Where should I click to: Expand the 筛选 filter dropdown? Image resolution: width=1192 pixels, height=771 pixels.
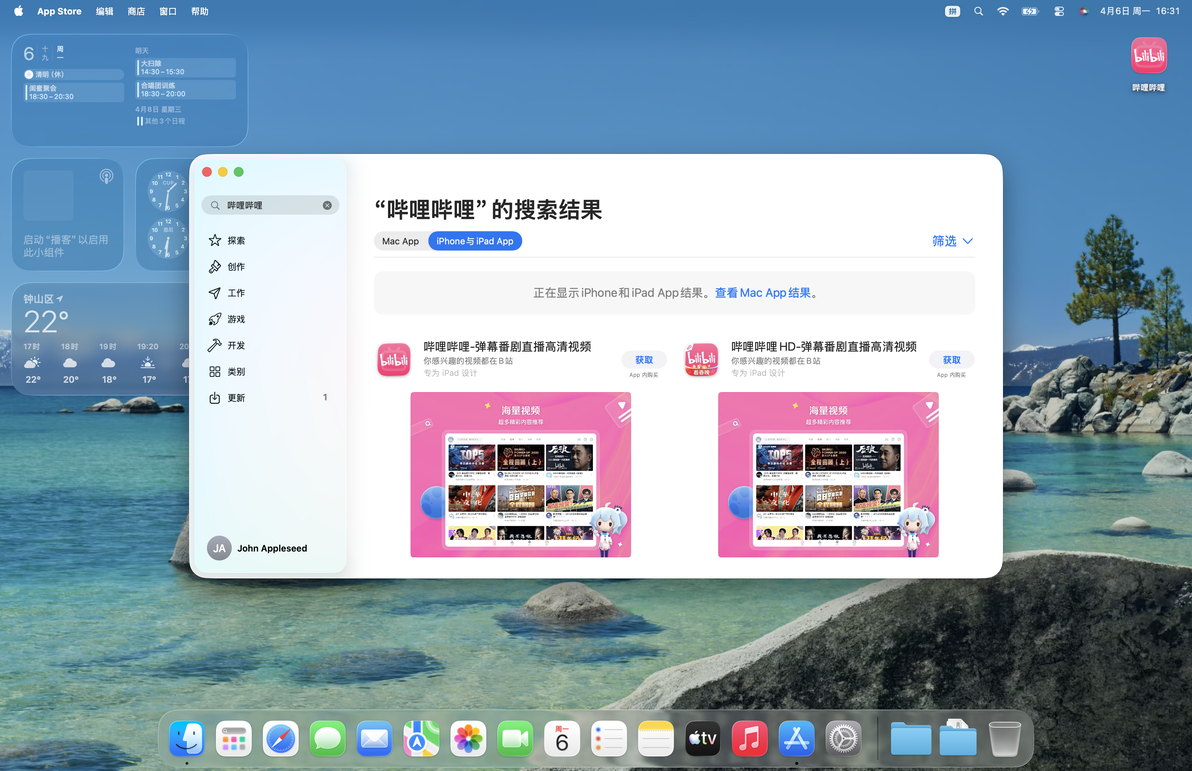(x=953, y=241)
